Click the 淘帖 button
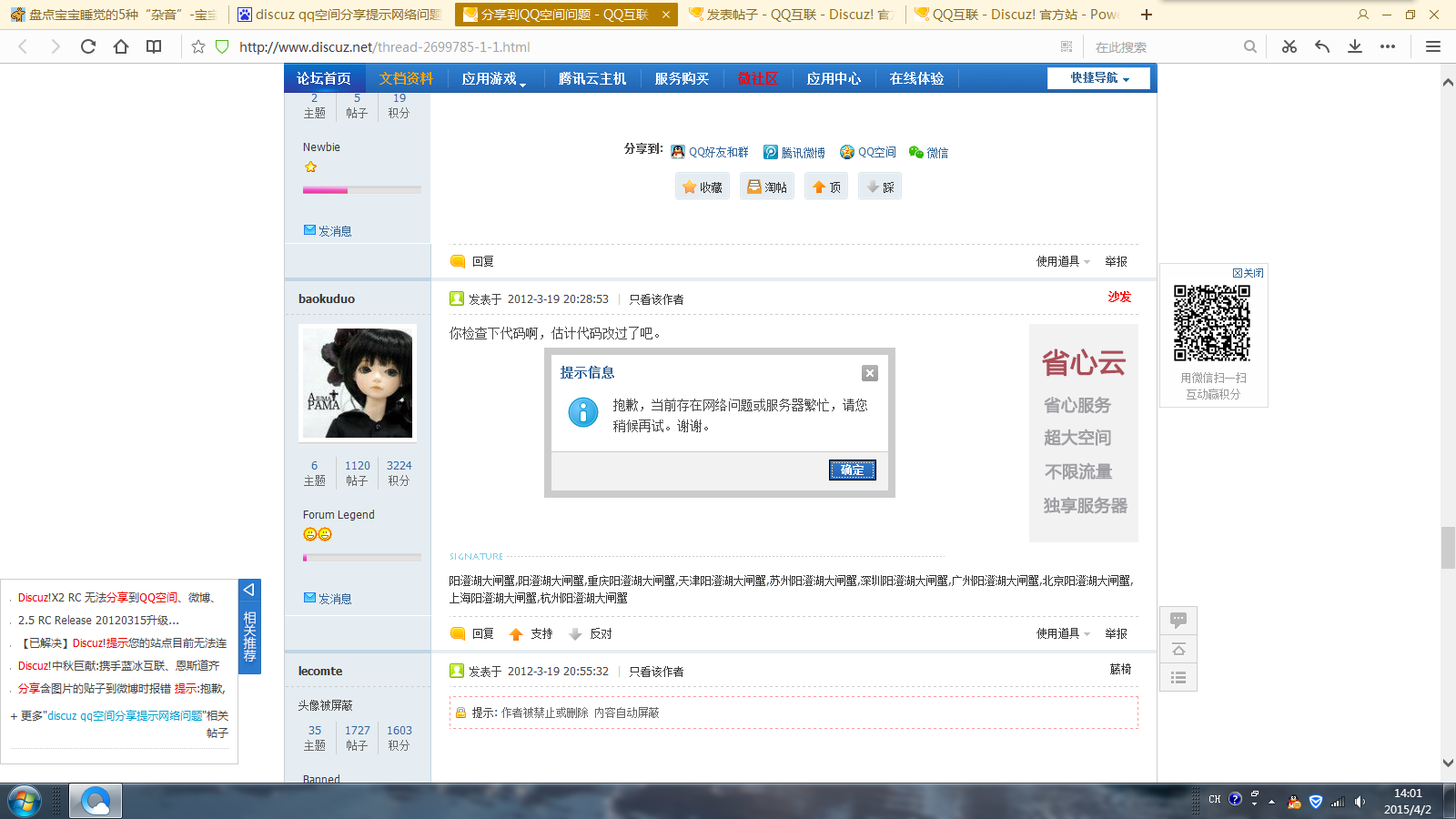This screenshot has height=819, width=1456. (x=767, y=187)
